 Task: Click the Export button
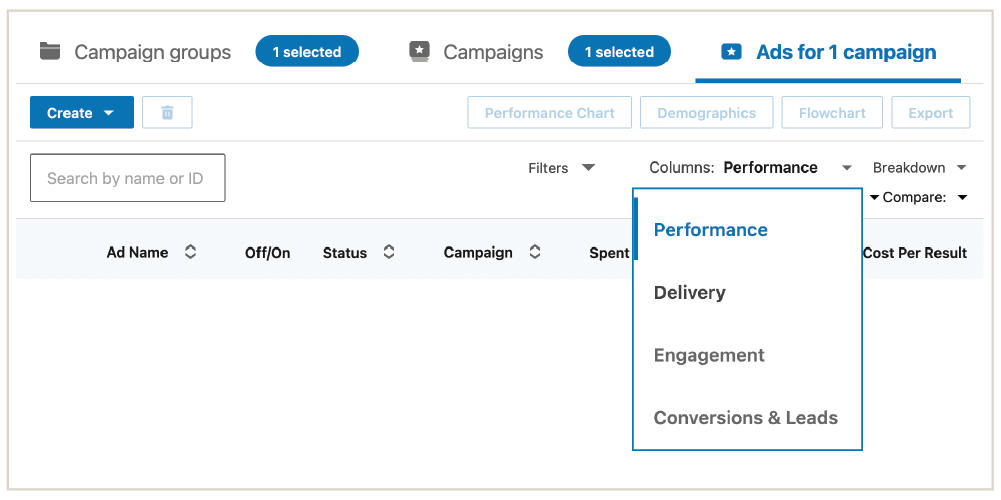click(931, 112)
